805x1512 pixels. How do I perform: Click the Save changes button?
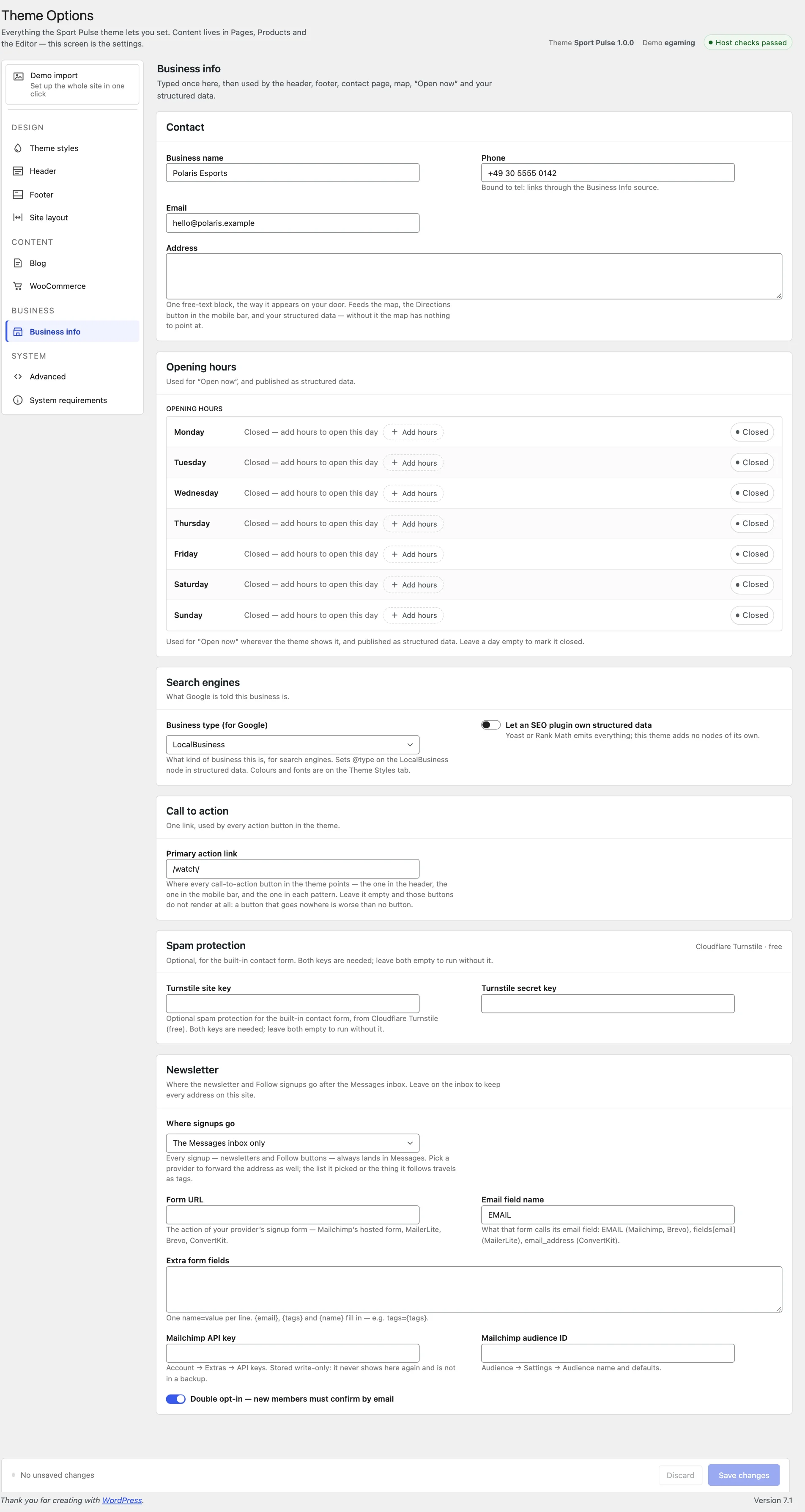coord(743,1475)
